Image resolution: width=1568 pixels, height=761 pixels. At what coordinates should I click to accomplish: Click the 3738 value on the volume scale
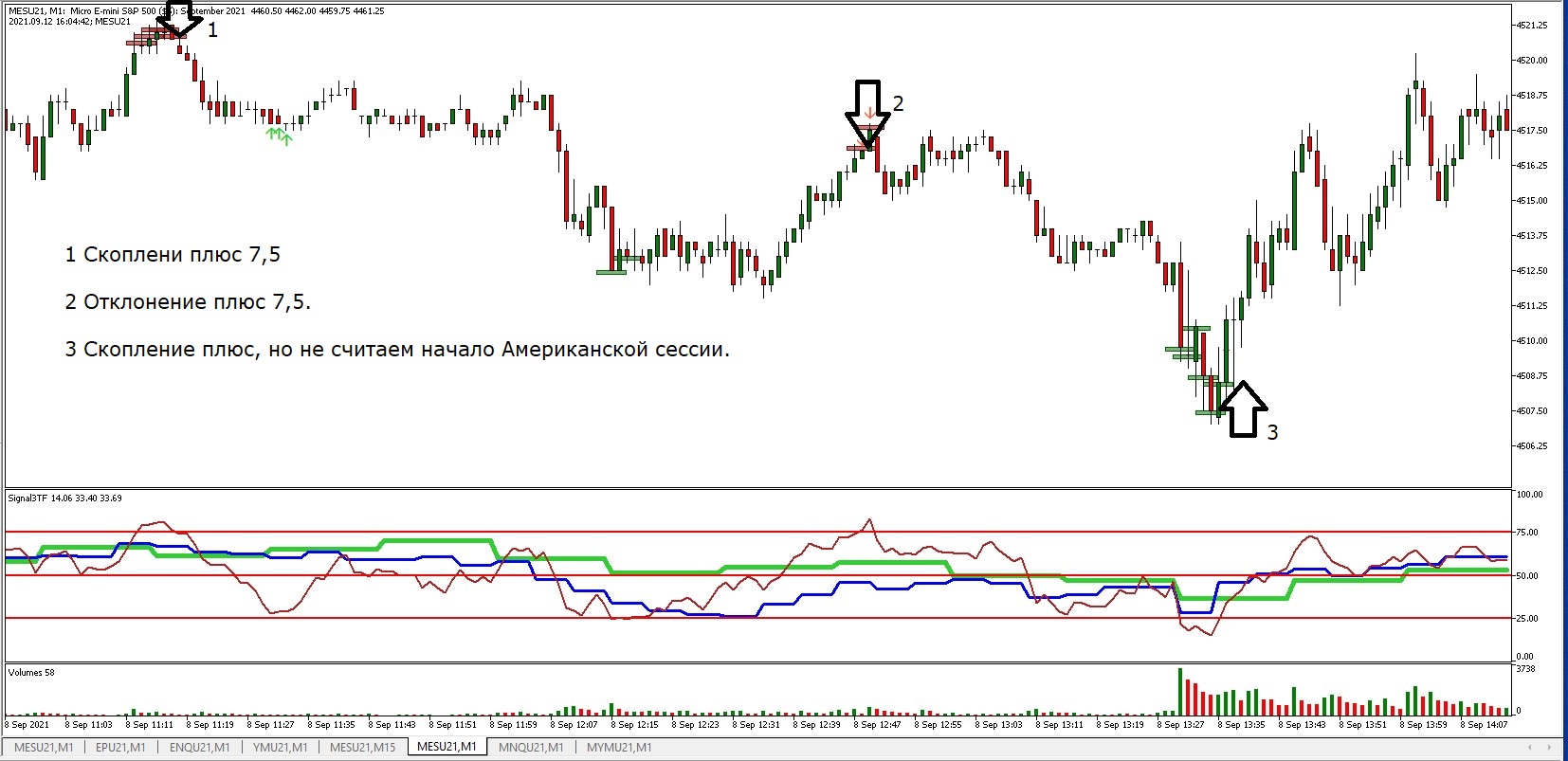coord(1526,669)
